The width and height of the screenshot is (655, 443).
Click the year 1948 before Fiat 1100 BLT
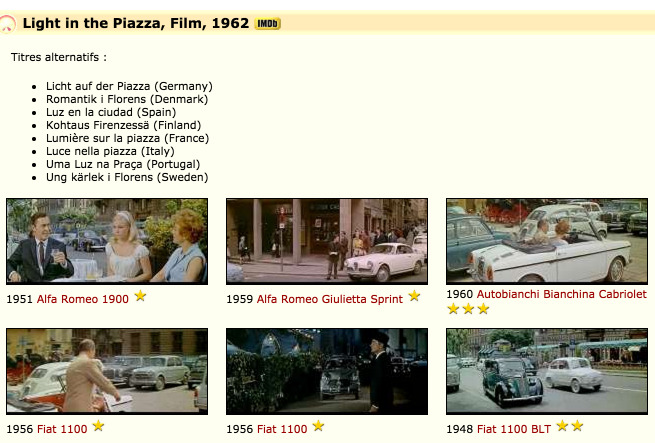tap(460, 429)
